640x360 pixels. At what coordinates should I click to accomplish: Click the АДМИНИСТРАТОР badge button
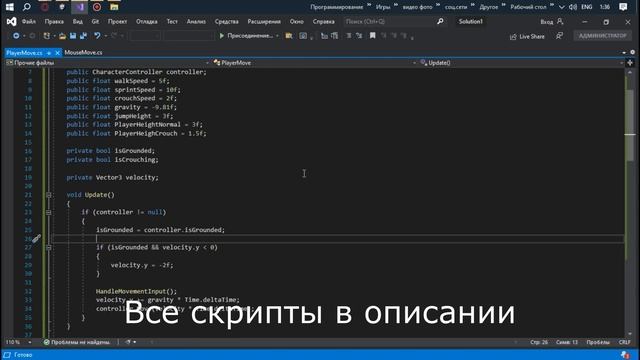tap(602, 36)
